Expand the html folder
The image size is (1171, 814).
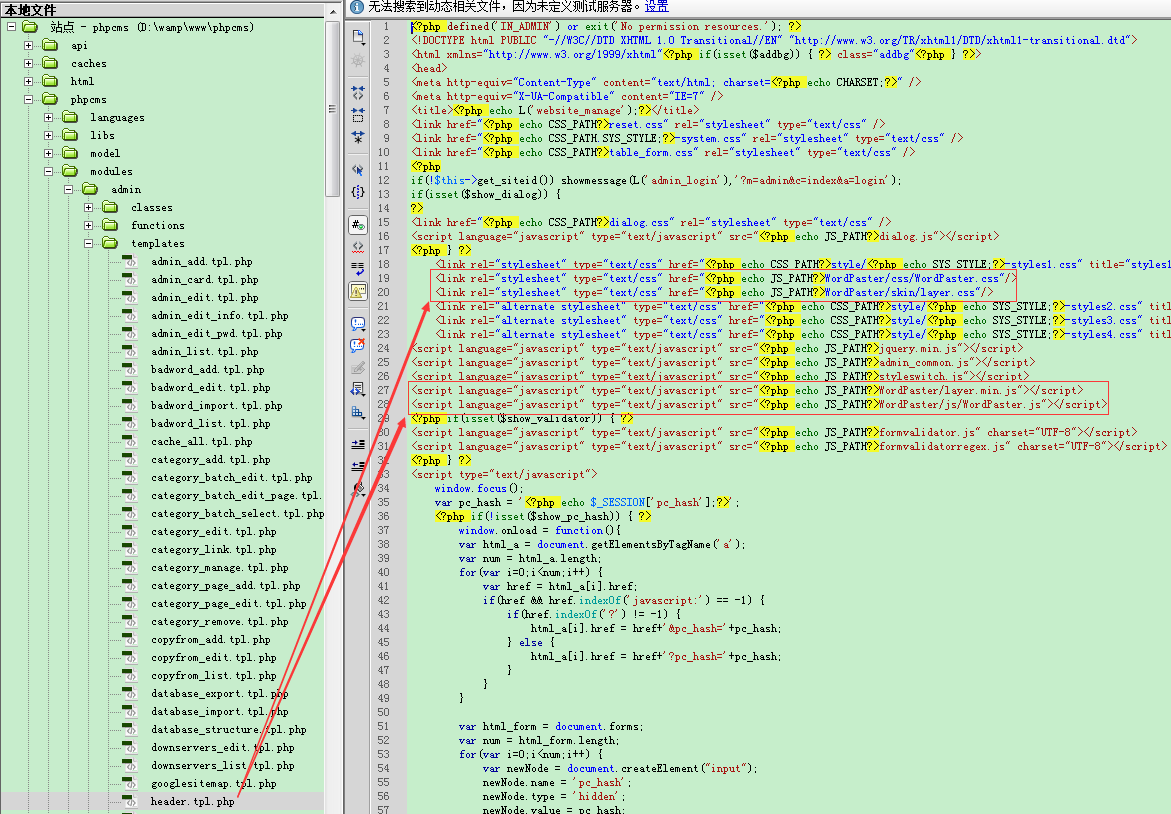[x=28, y=81]
